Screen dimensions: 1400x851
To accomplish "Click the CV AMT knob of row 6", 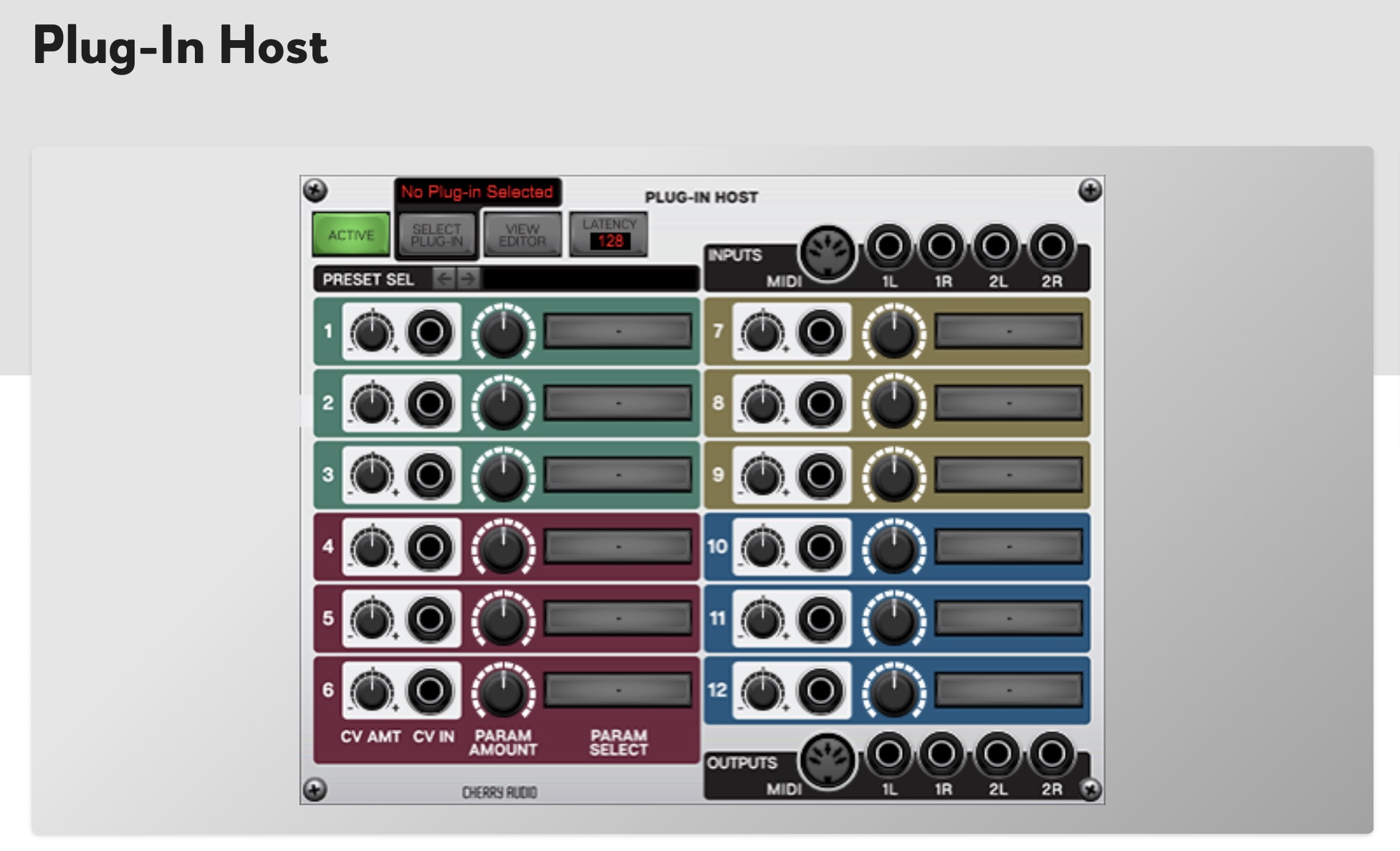I will tap(372, 692).
